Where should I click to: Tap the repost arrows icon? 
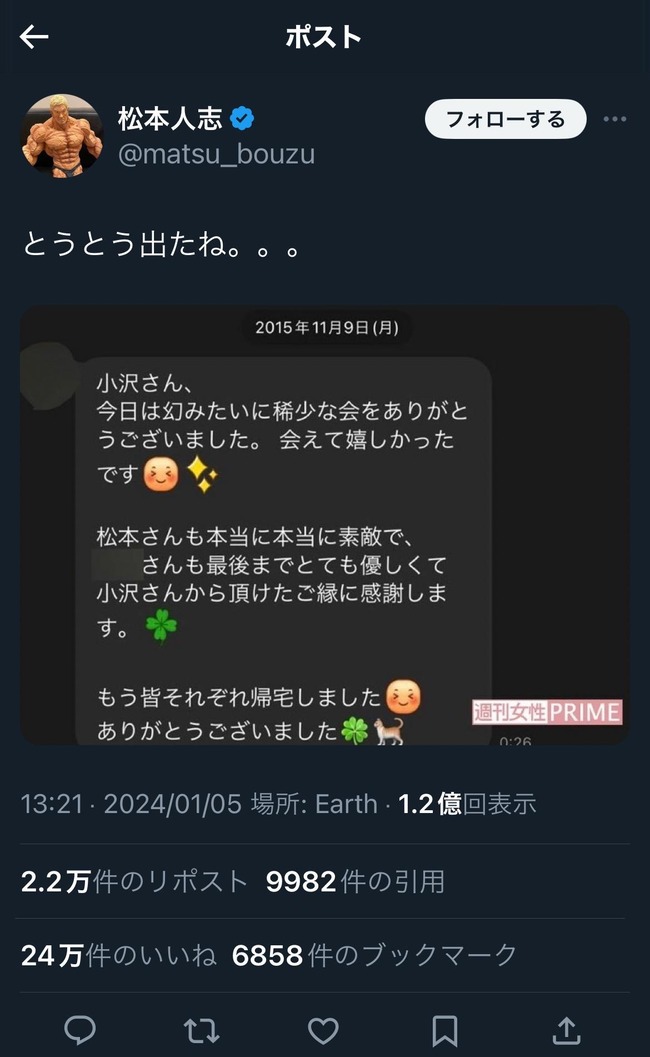tap(201, 1030)
